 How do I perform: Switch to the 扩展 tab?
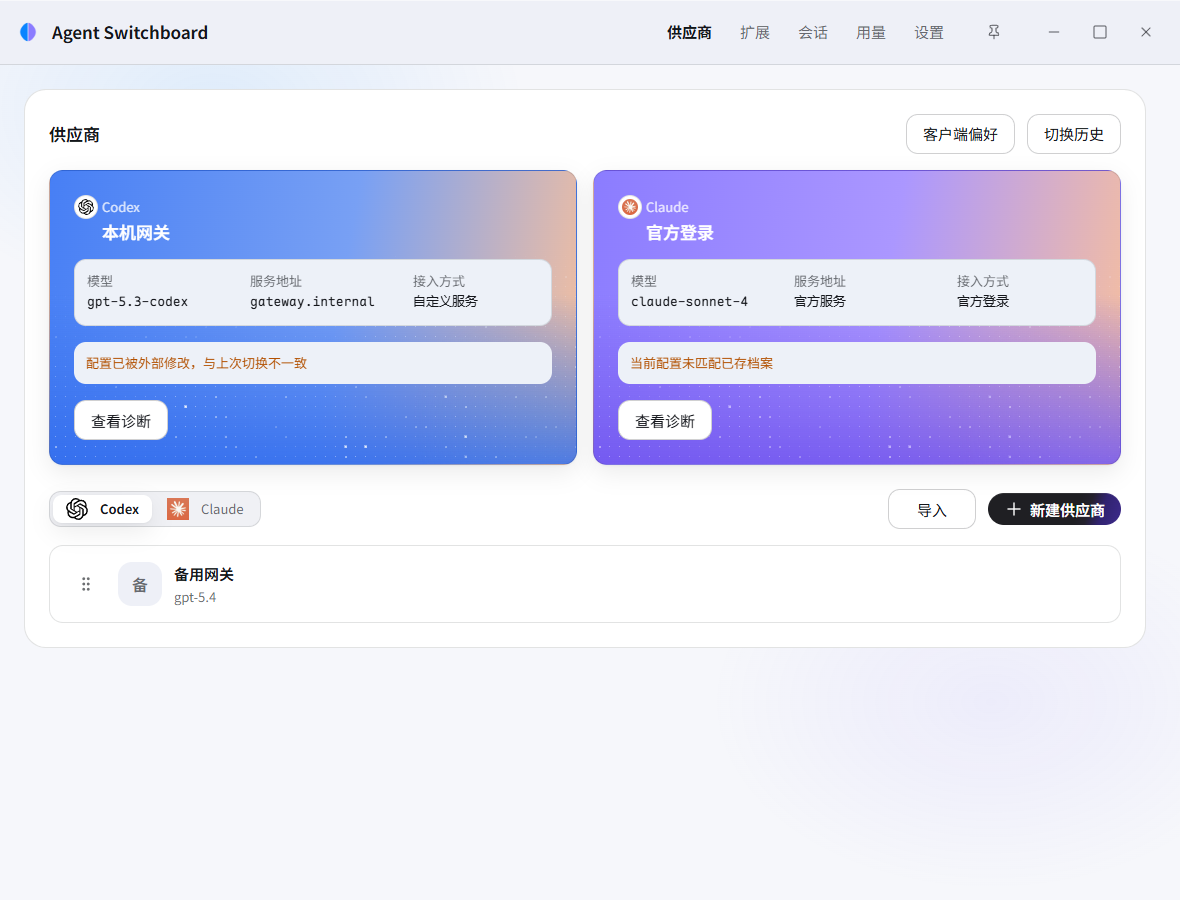coord(755,32)
